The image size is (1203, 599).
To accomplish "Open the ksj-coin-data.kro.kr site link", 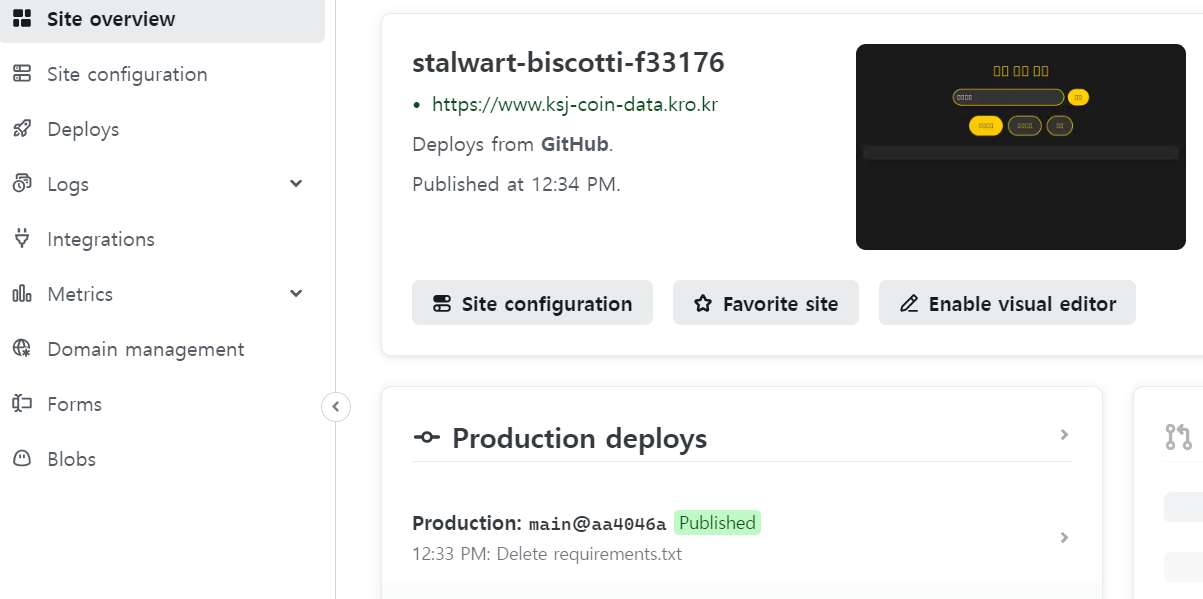I will (574, 104).
